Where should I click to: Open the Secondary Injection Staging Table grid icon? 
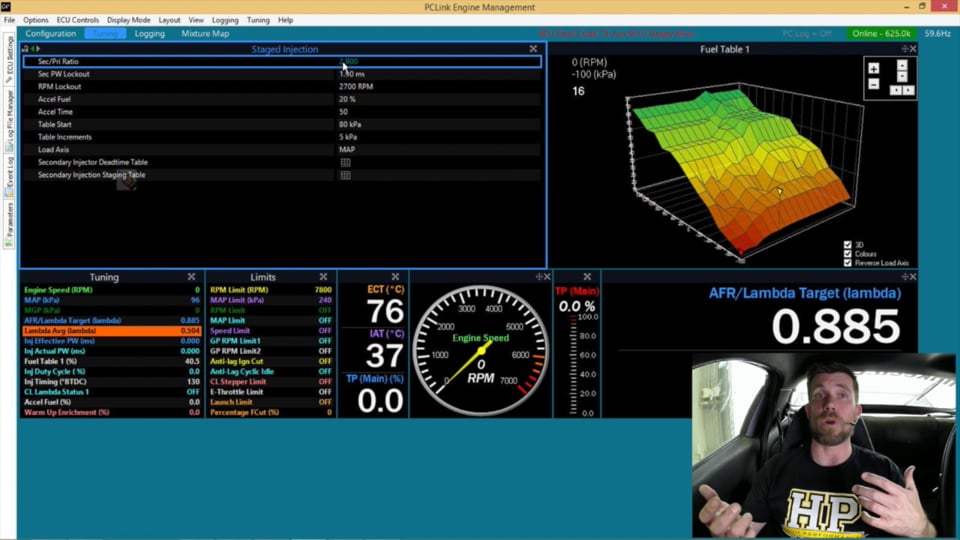[345, 175]
